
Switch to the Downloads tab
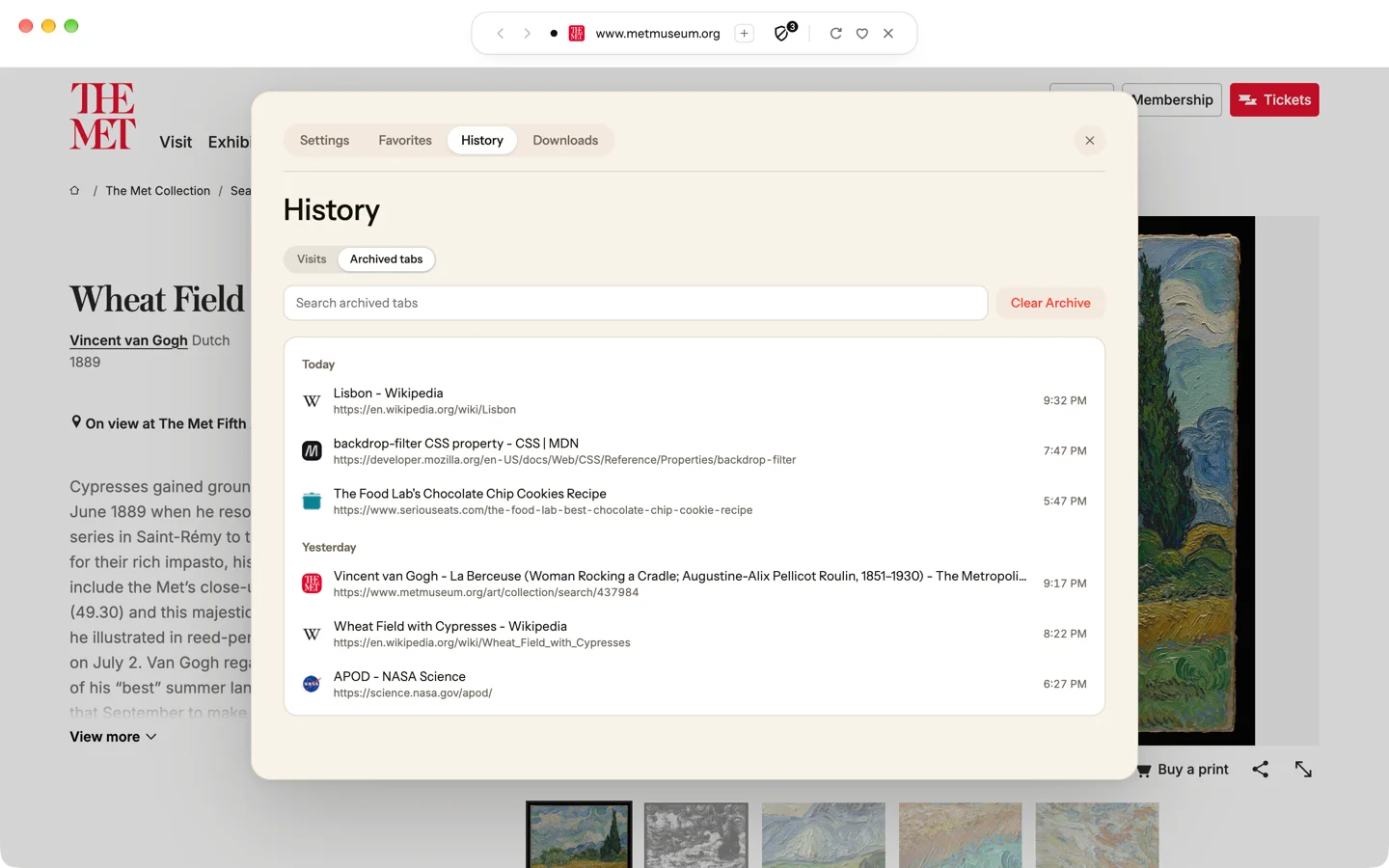click(565, 141)
